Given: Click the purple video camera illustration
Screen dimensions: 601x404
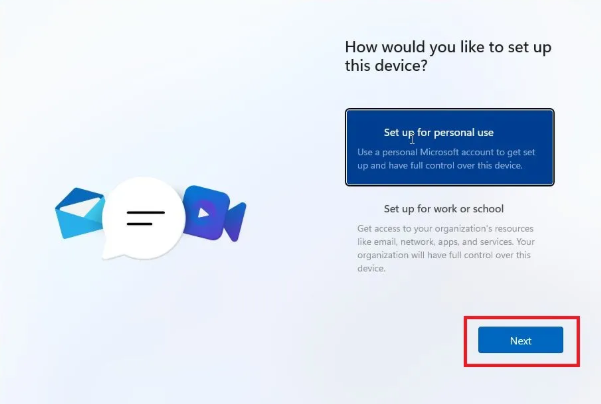Looking at the screenshot, I should (214, 213).
